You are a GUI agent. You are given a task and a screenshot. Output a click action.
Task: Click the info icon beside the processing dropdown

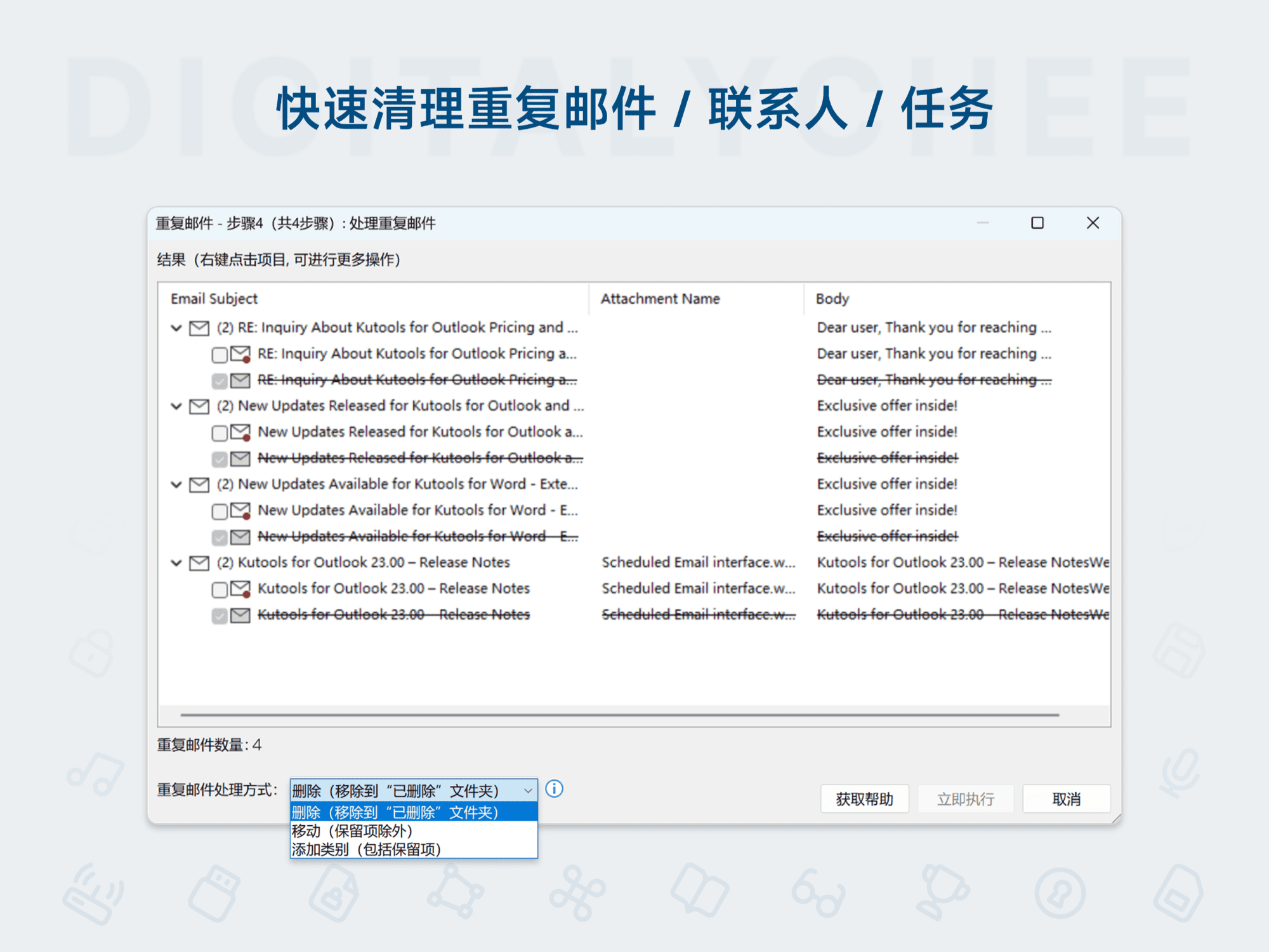pos(554,788)
